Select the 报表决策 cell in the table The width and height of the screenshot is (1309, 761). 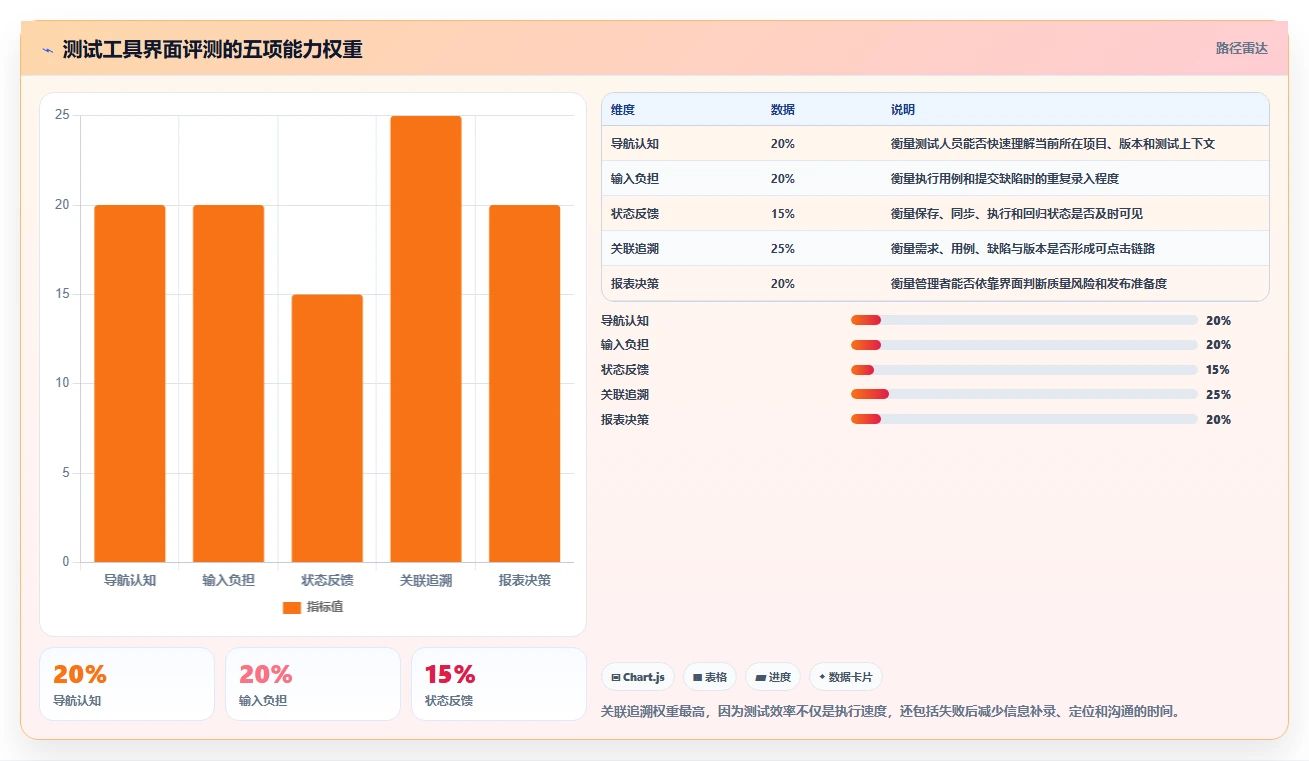pos(635,284)
